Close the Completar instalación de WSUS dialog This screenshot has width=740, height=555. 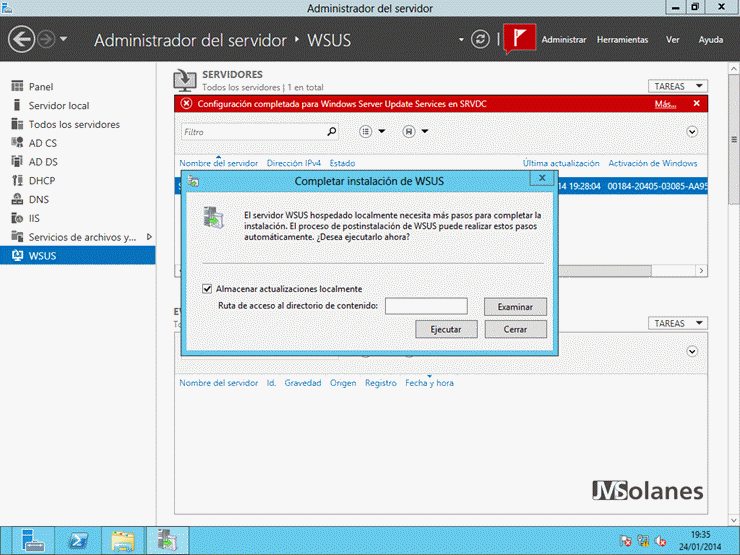click(542, 178)
